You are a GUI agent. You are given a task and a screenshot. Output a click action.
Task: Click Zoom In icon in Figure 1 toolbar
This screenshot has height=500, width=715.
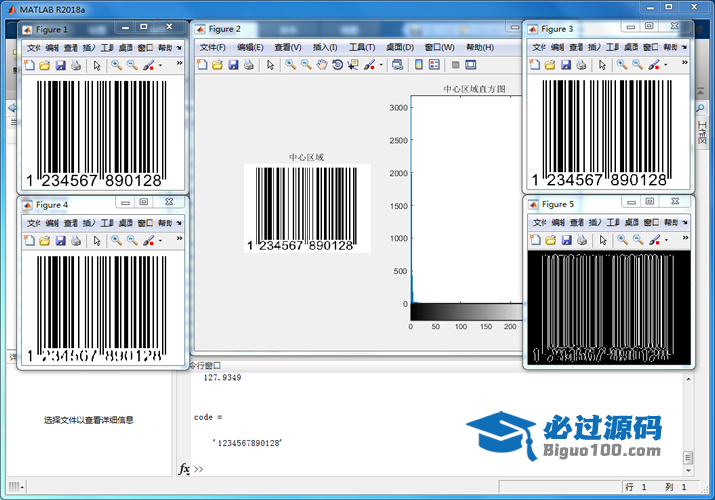click(116, 65)
